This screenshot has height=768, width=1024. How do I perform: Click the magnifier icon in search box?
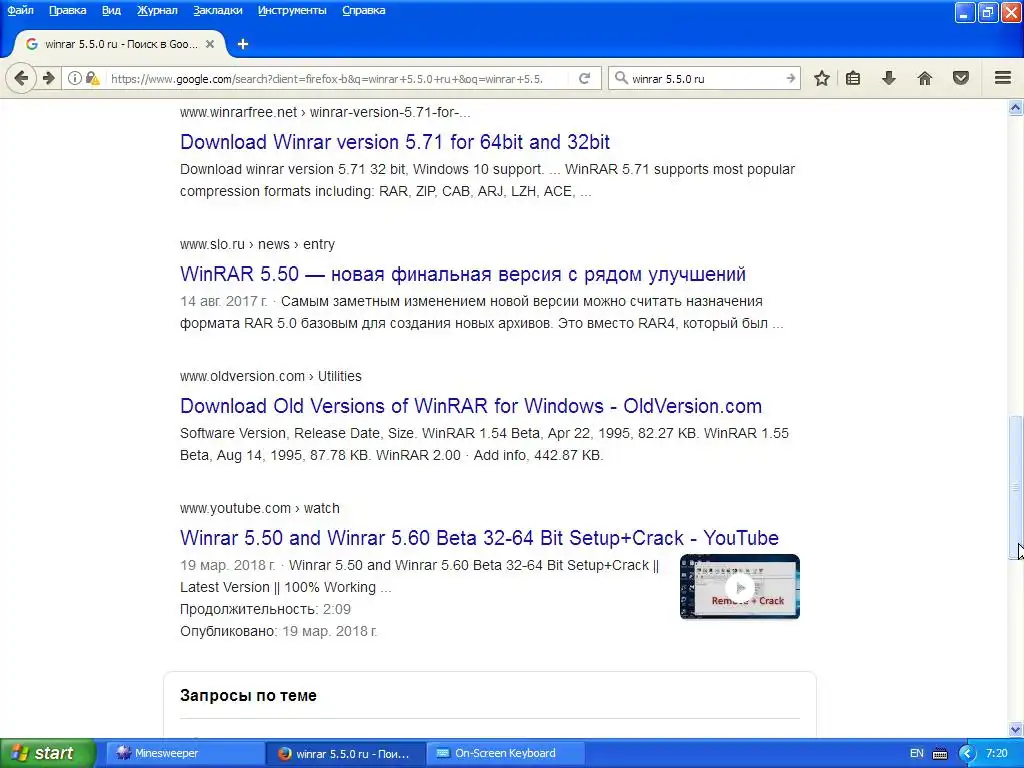[621, 78]
